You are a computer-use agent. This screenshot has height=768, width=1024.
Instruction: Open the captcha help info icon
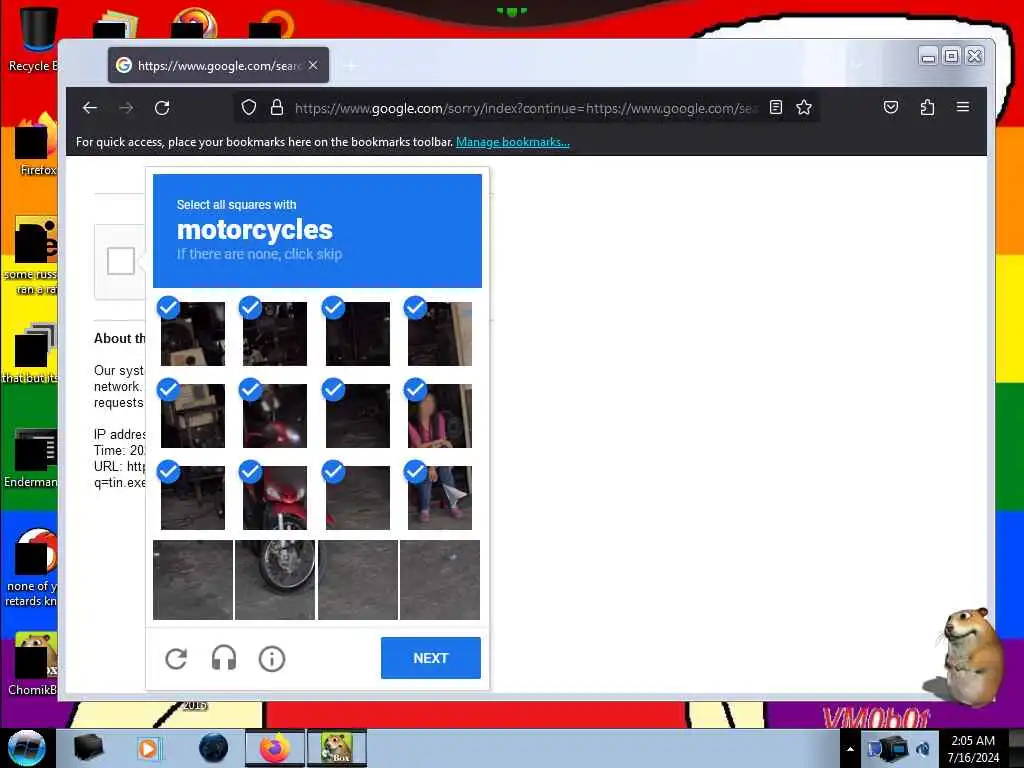tap(272, 658)
